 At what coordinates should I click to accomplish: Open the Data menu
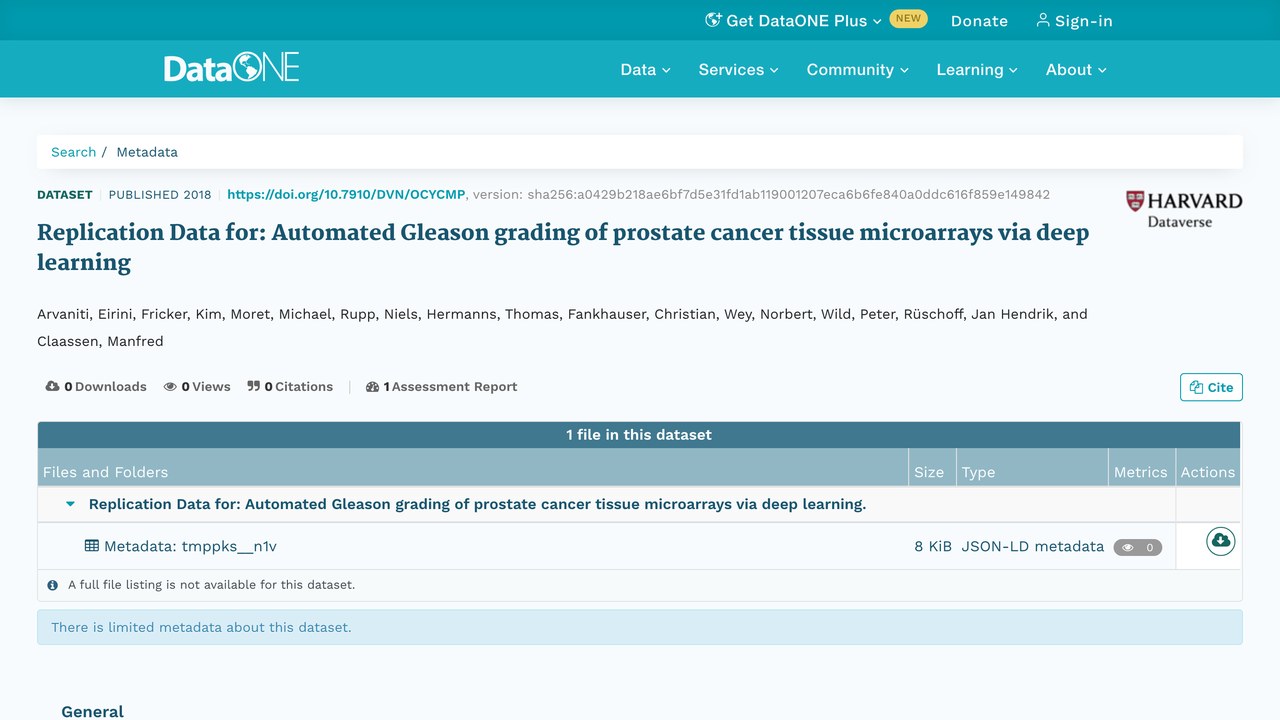[x=645, y=69]
